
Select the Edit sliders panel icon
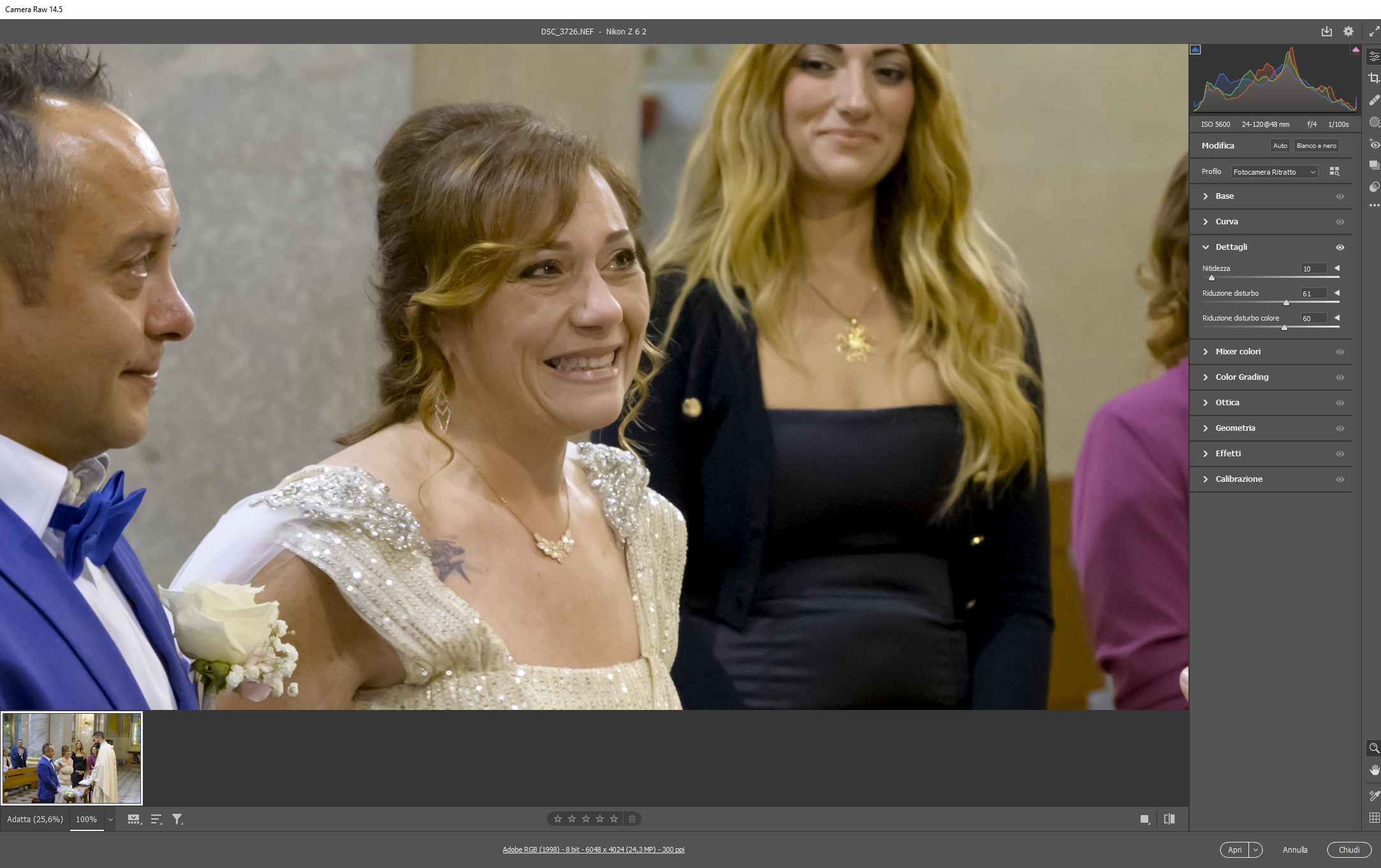[x=1374, y=56]
